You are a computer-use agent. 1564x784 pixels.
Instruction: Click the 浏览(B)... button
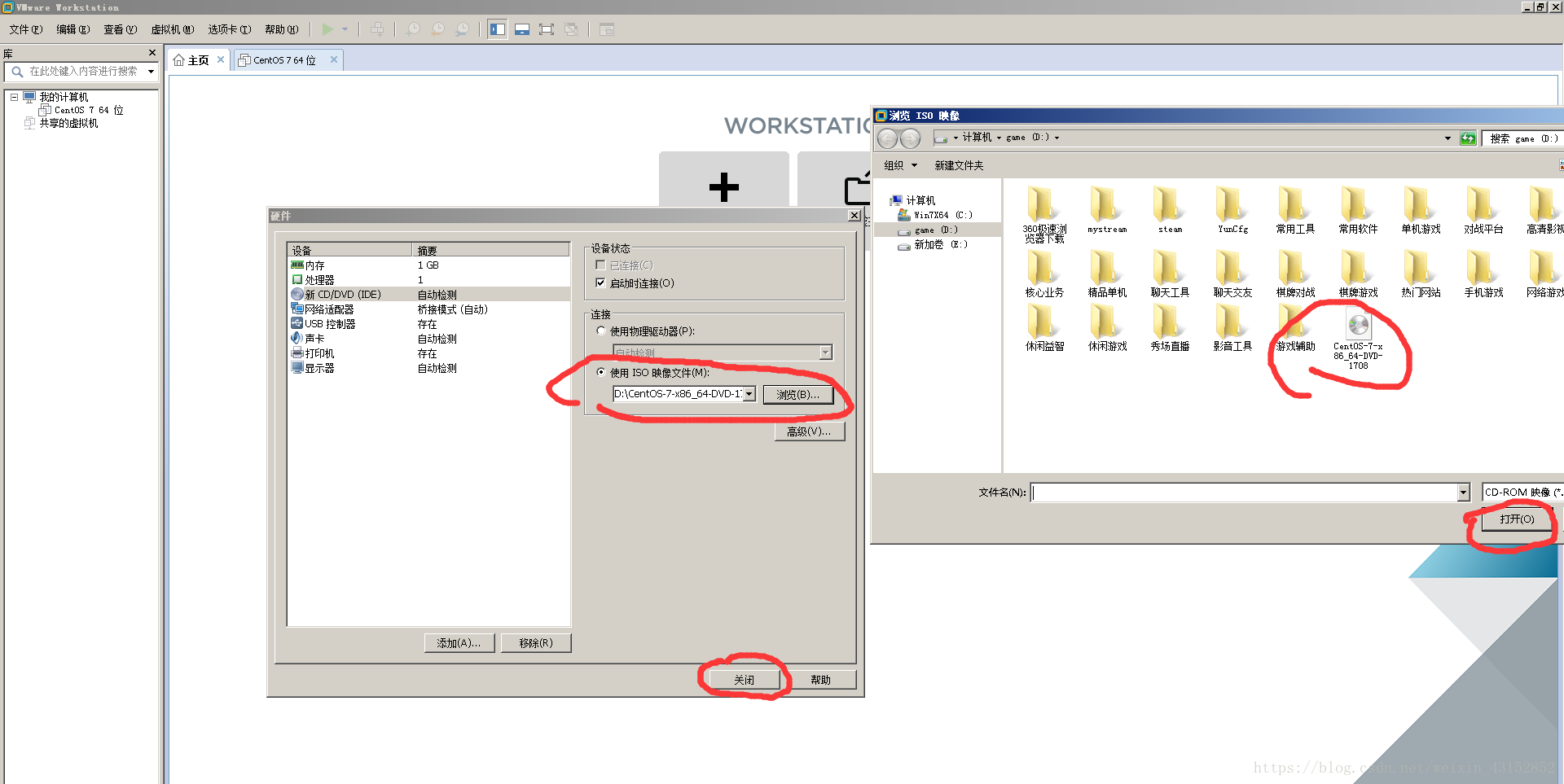pos(798,394)
